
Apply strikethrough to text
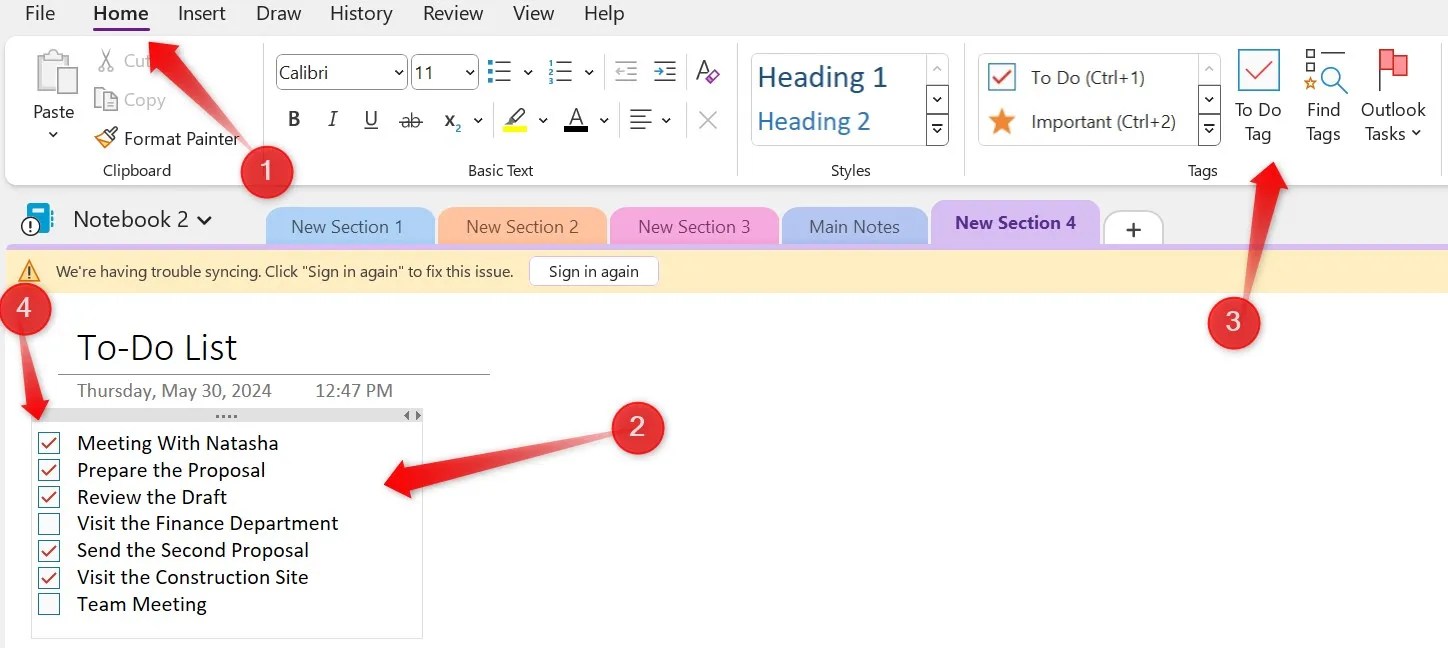pos(410,119)
